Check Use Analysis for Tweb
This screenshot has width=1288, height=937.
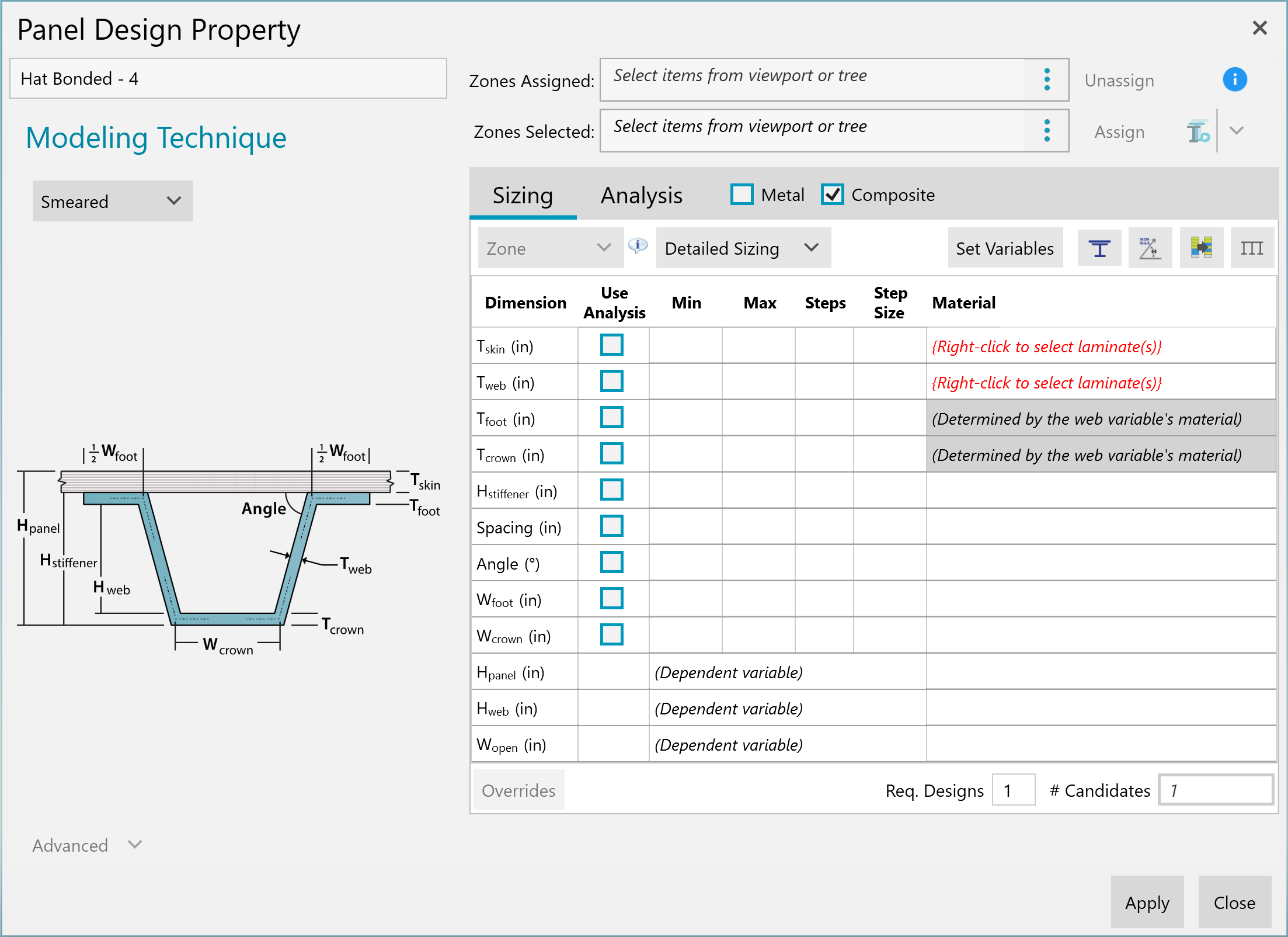pyautogui.click(x=612, y=381)
